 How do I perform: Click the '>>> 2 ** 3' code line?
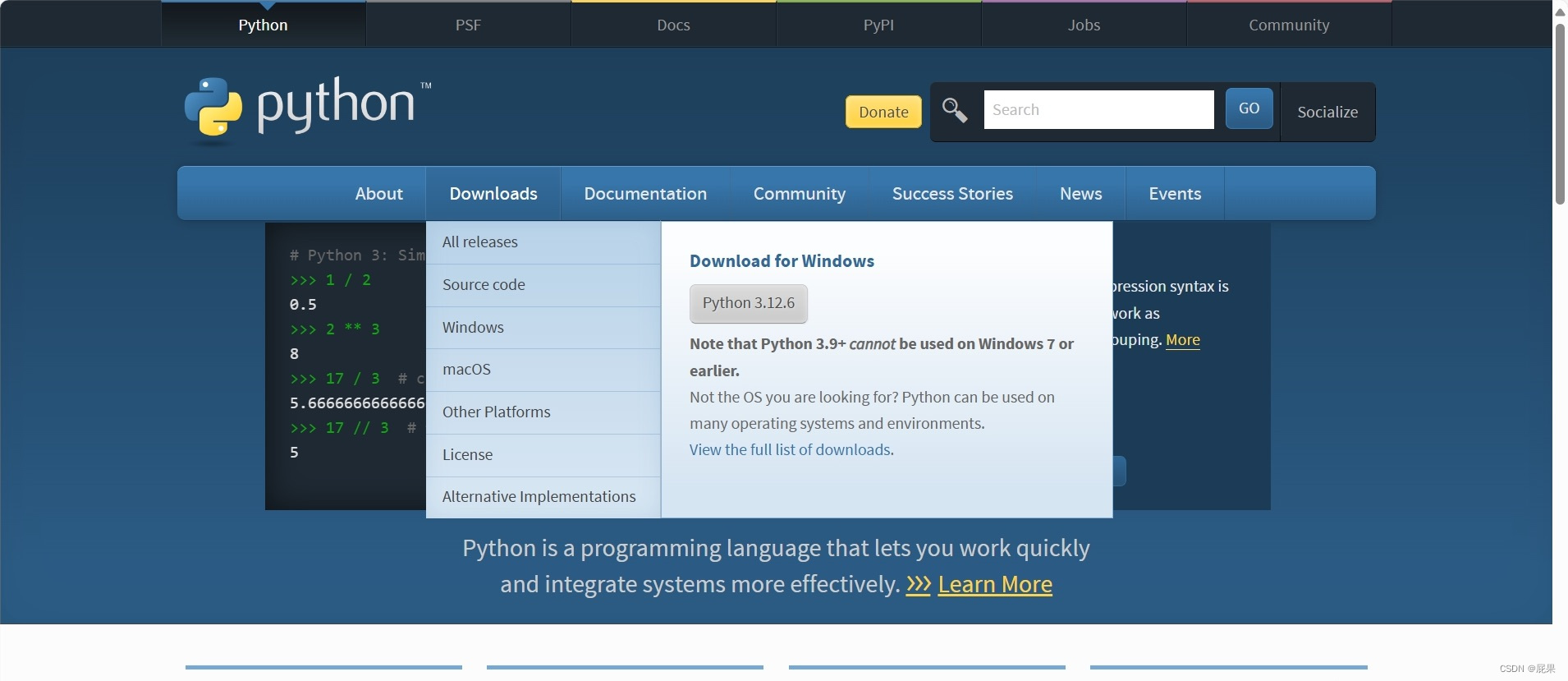point(335,329)
